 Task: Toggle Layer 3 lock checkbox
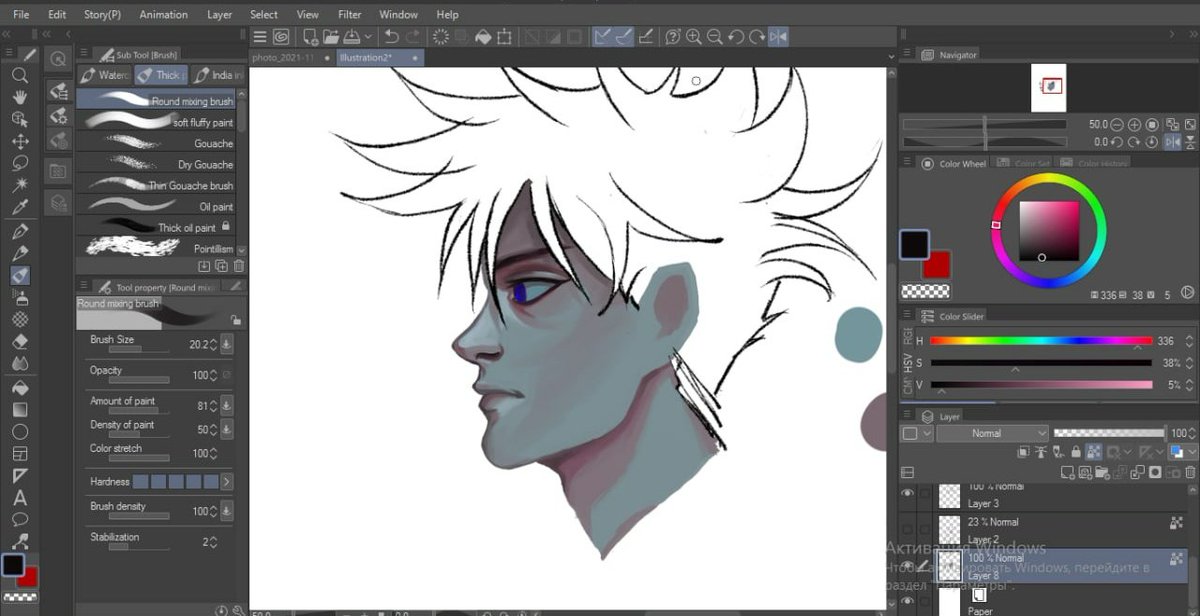coord(925,494)
